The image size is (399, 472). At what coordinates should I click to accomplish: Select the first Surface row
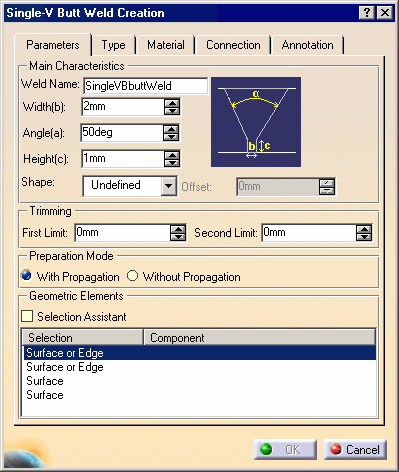(x=199, y=381)
